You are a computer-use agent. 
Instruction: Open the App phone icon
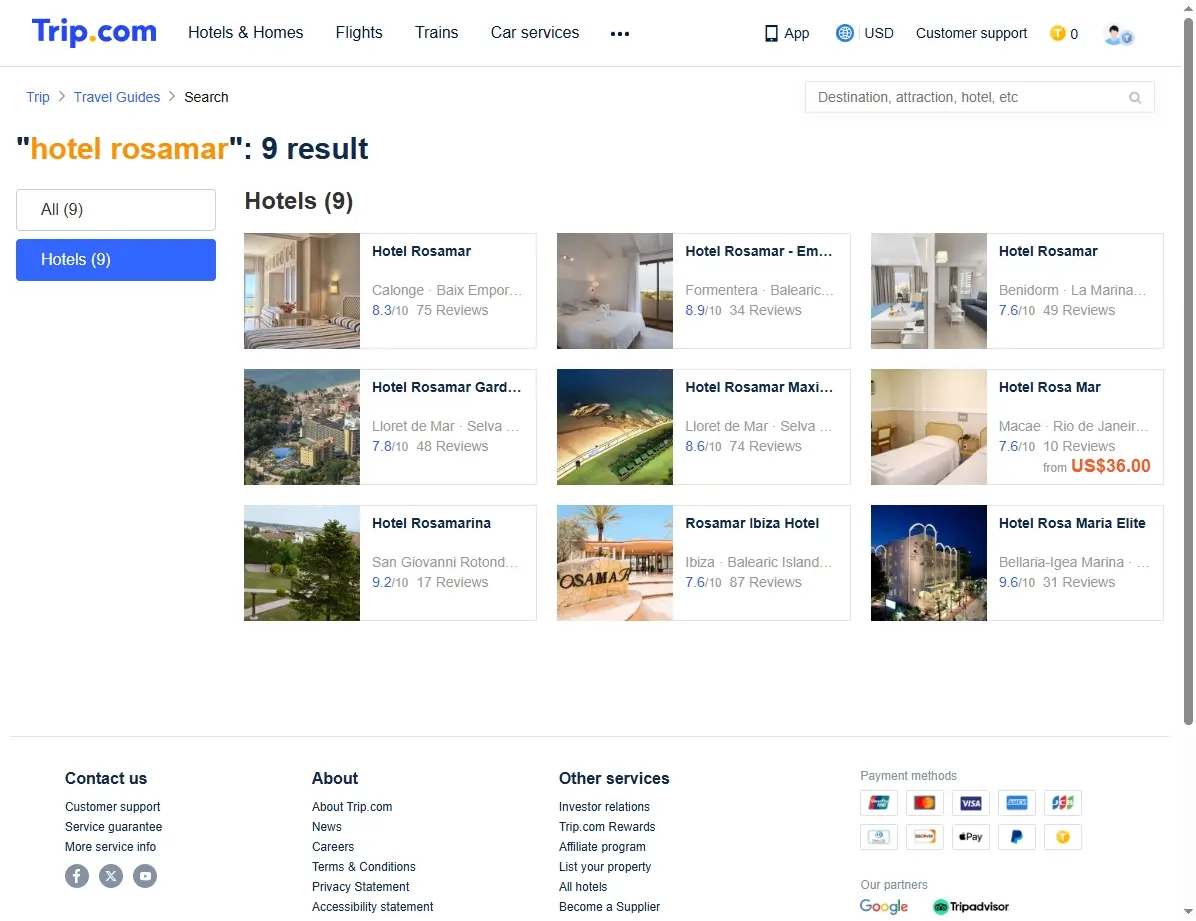[x=771, y=34]
